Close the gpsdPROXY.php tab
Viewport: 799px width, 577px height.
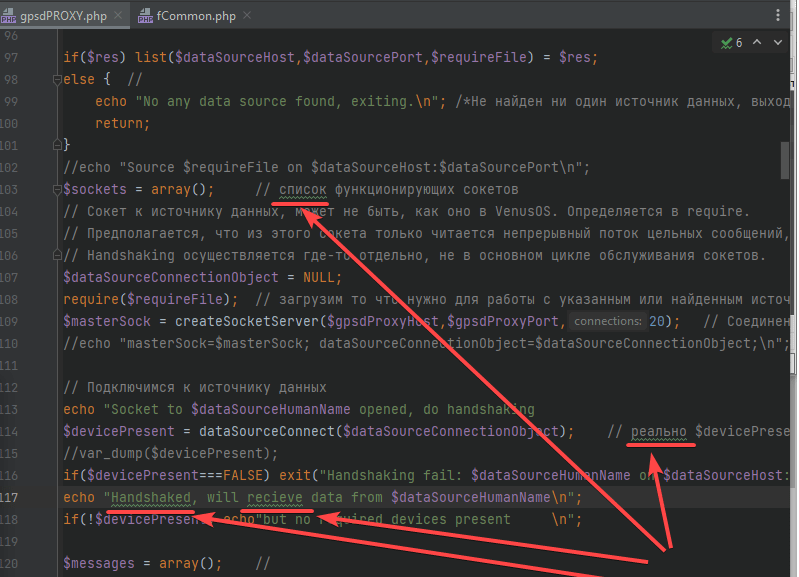(x=118, y=15)
